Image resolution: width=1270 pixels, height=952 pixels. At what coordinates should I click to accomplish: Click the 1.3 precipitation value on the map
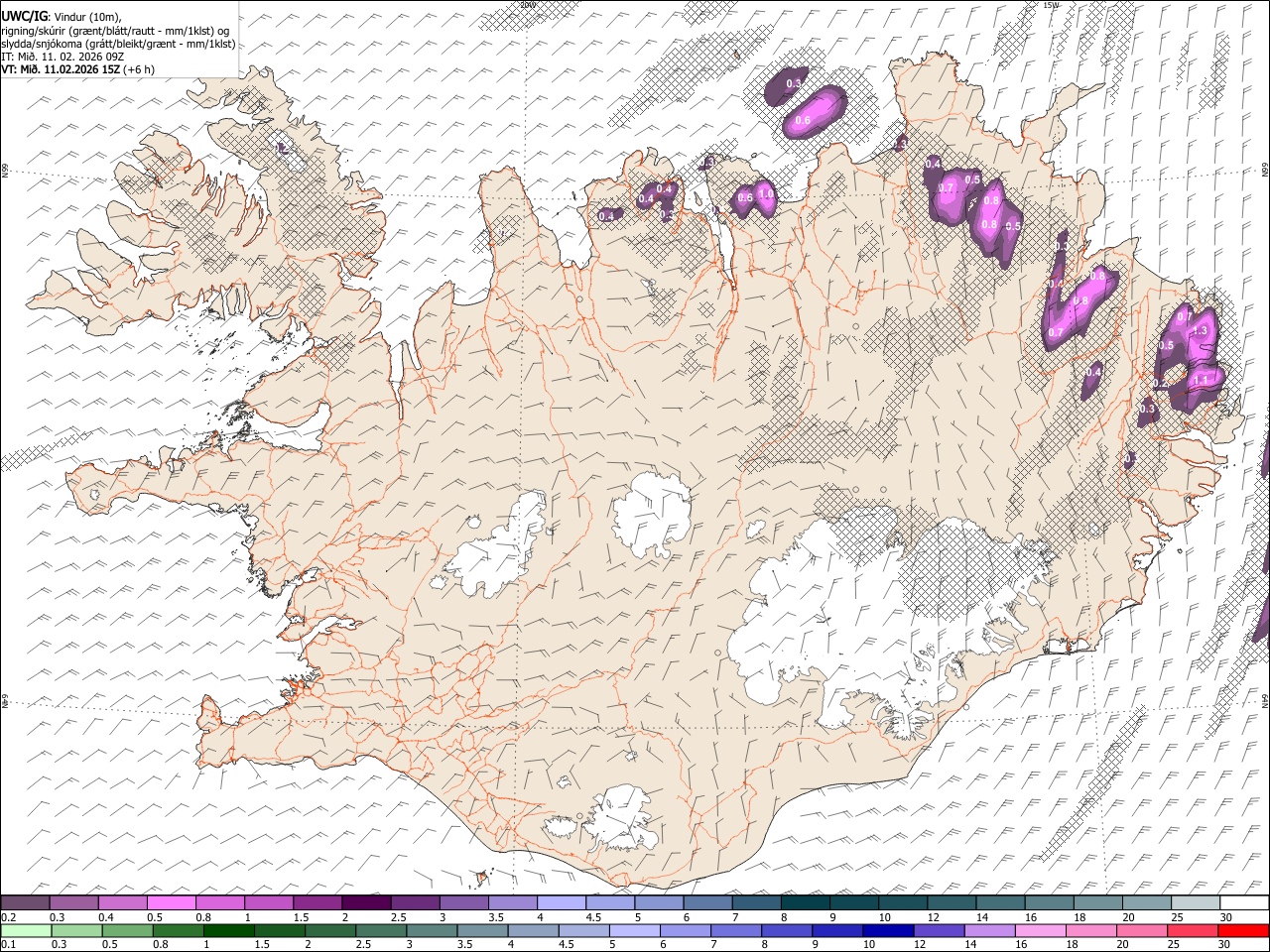[x=1200, y=330]
